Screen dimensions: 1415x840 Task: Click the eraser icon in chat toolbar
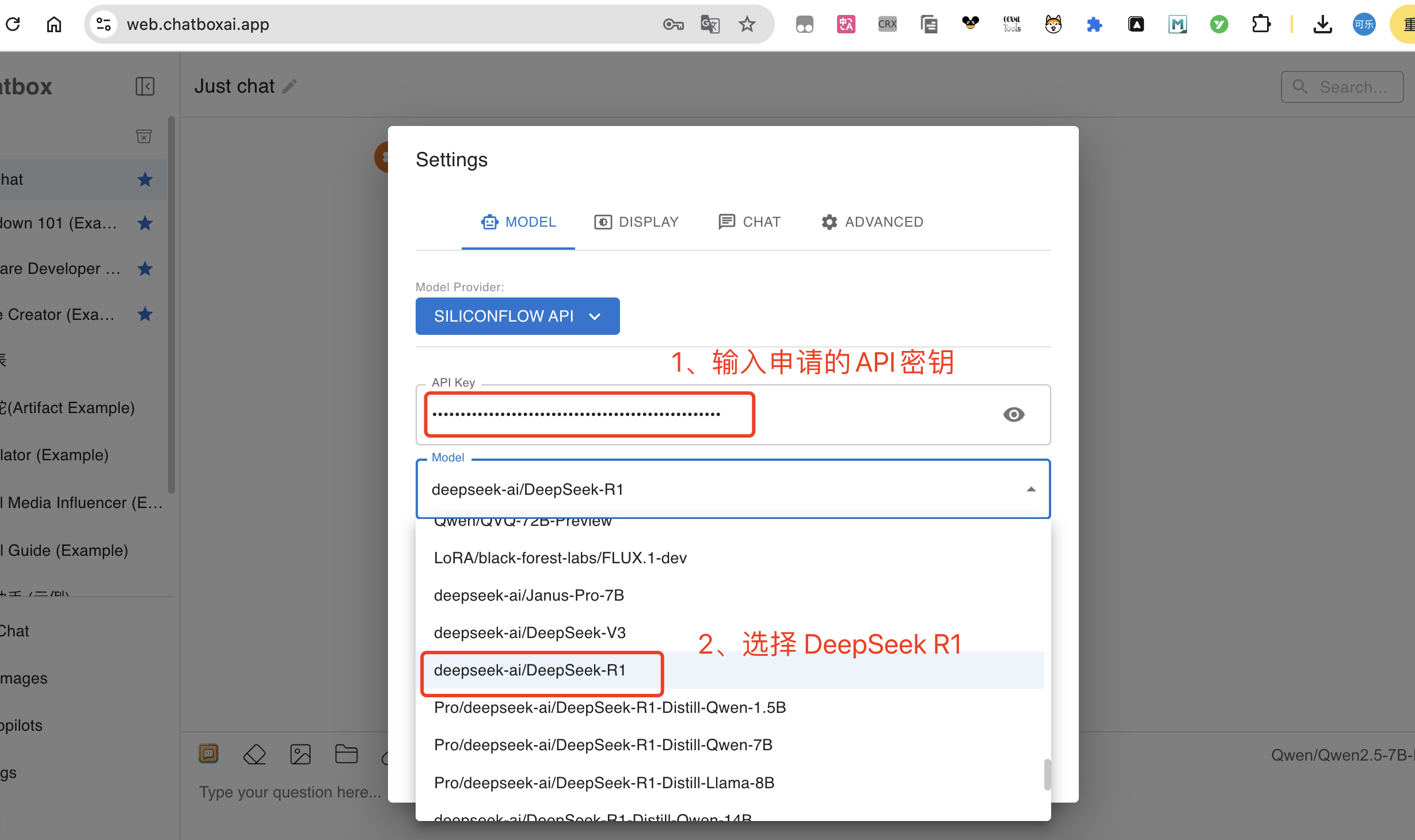click(254, 754)
